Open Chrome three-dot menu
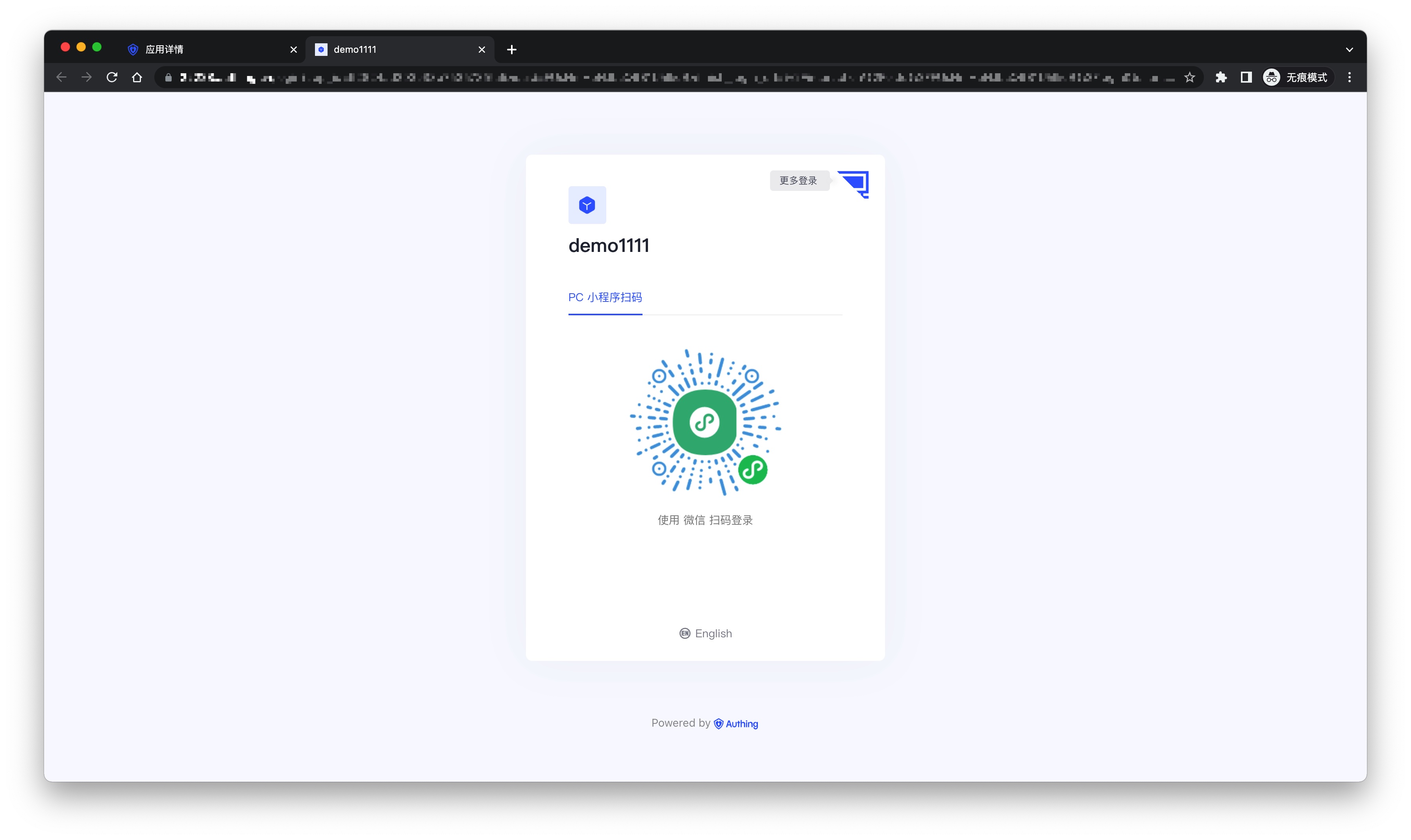The width and height of the screenshot is (1411, 840). 1349,78
